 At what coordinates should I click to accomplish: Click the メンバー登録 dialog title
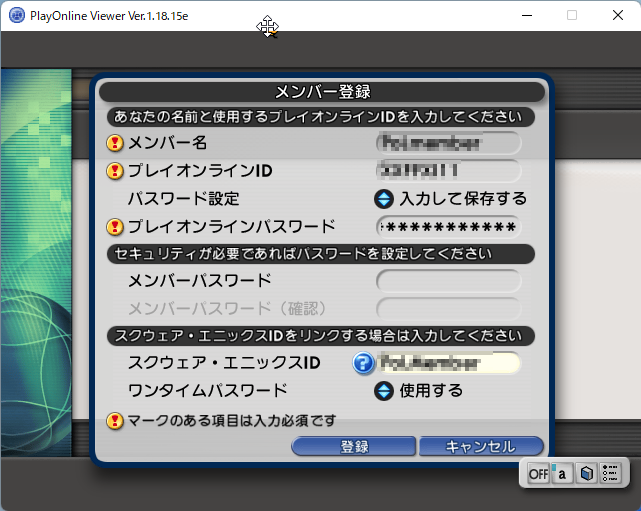tap(322, 92)
